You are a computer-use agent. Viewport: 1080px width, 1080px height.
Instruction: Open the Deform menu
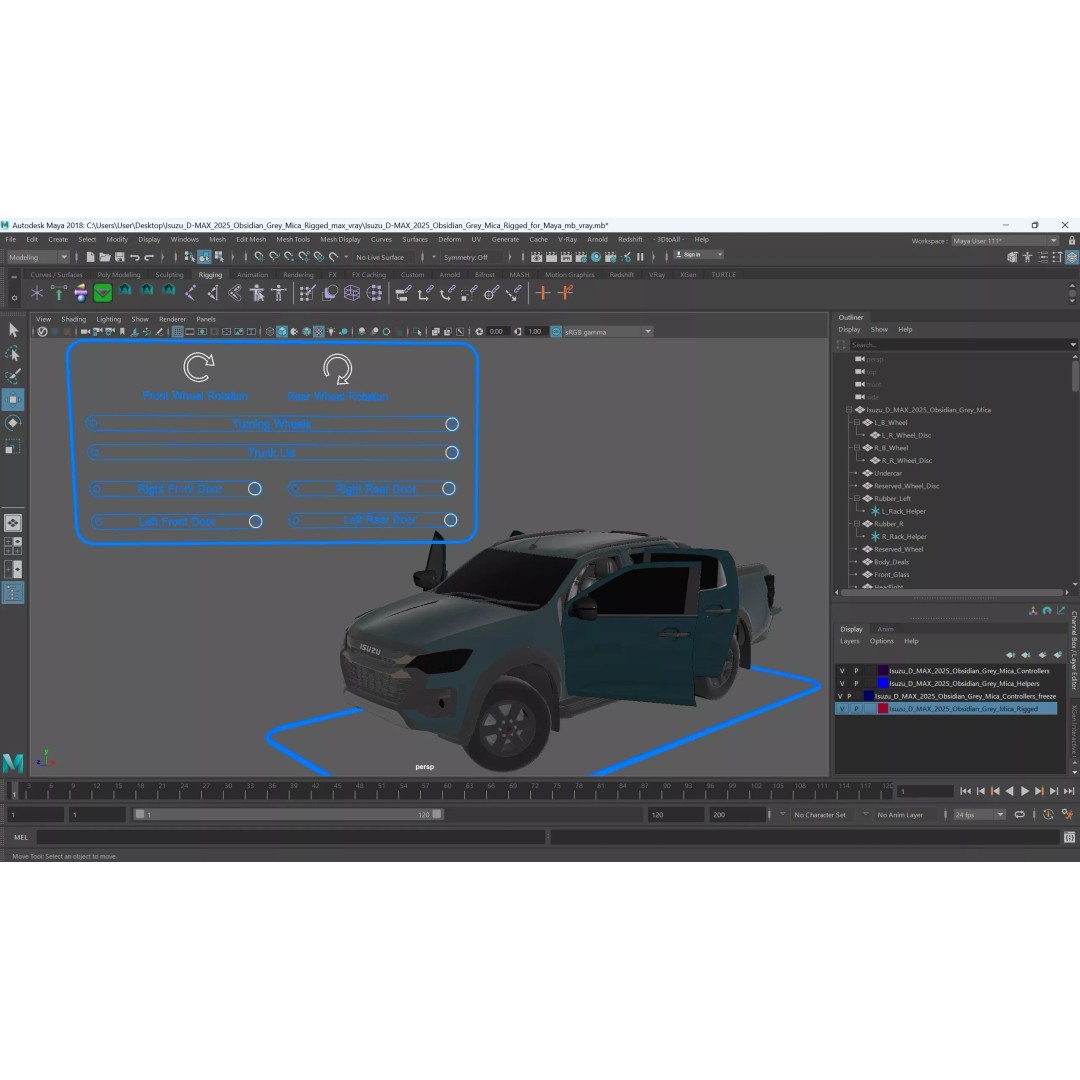[x=449, y=240]
